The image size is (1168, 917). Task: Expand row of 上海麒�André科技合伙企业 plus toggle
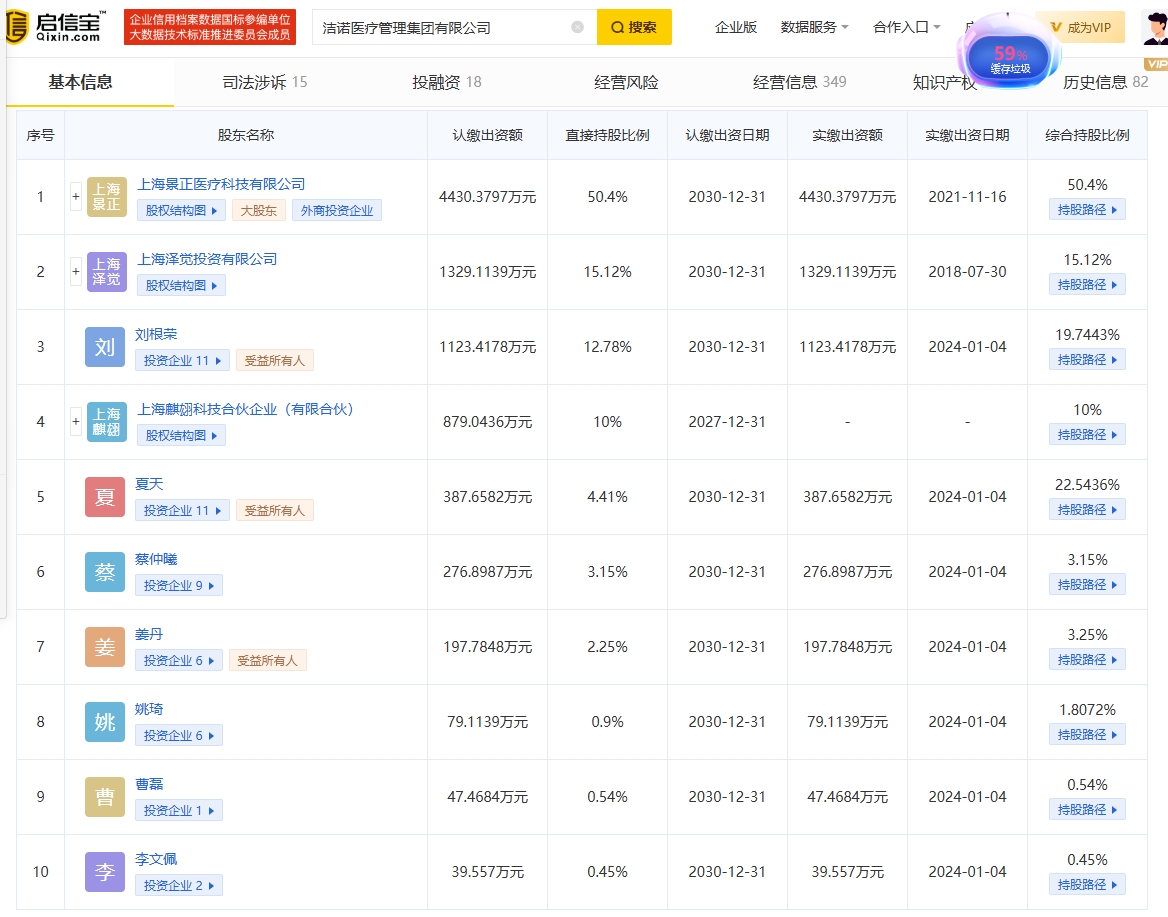[x=75, y=422]
